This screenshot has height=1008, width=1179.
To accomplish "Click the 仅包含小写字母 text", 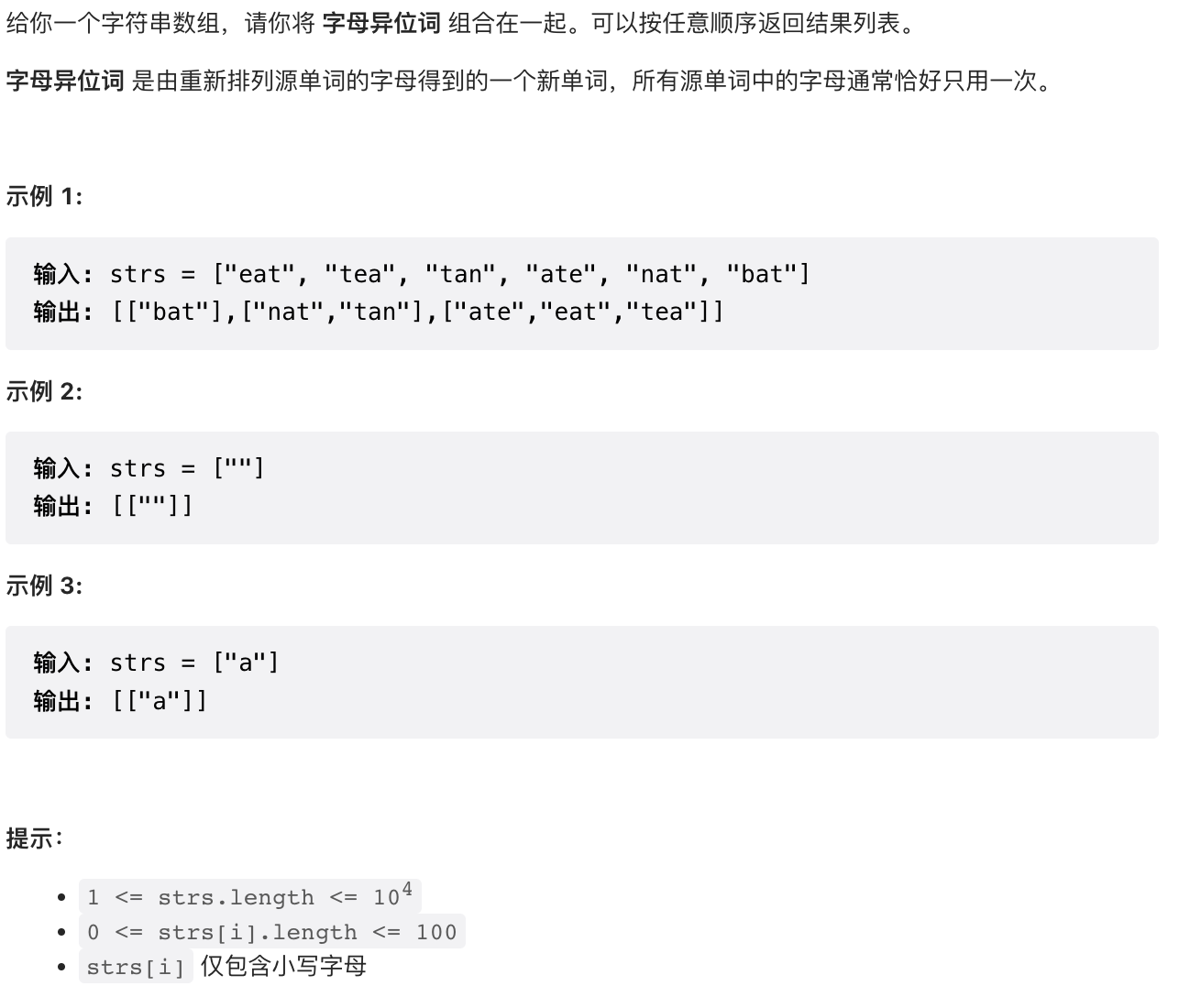I will [x=283, y=966].
